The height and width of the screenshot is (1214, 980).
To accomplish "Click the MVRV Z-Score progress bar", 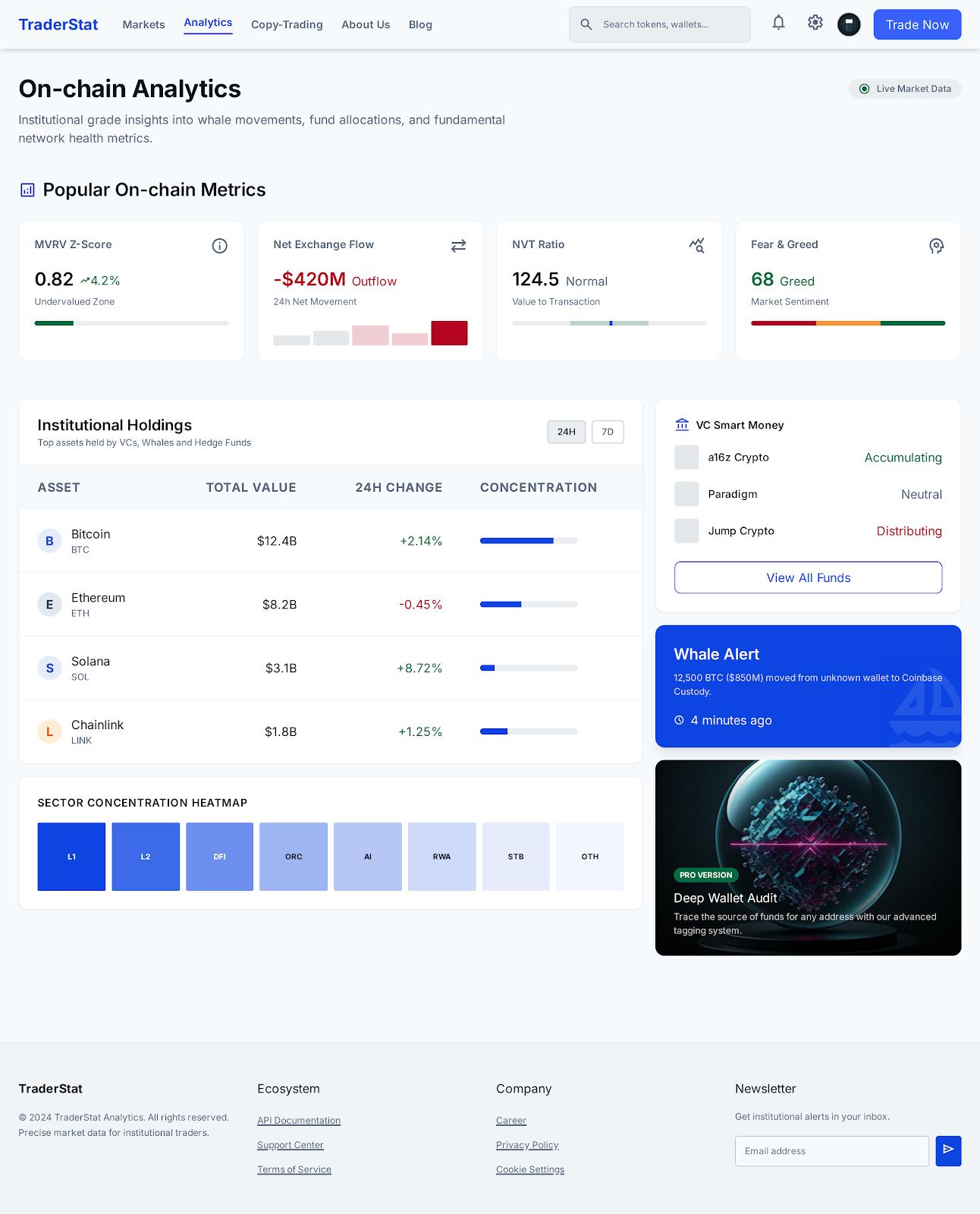I will 132,323.
